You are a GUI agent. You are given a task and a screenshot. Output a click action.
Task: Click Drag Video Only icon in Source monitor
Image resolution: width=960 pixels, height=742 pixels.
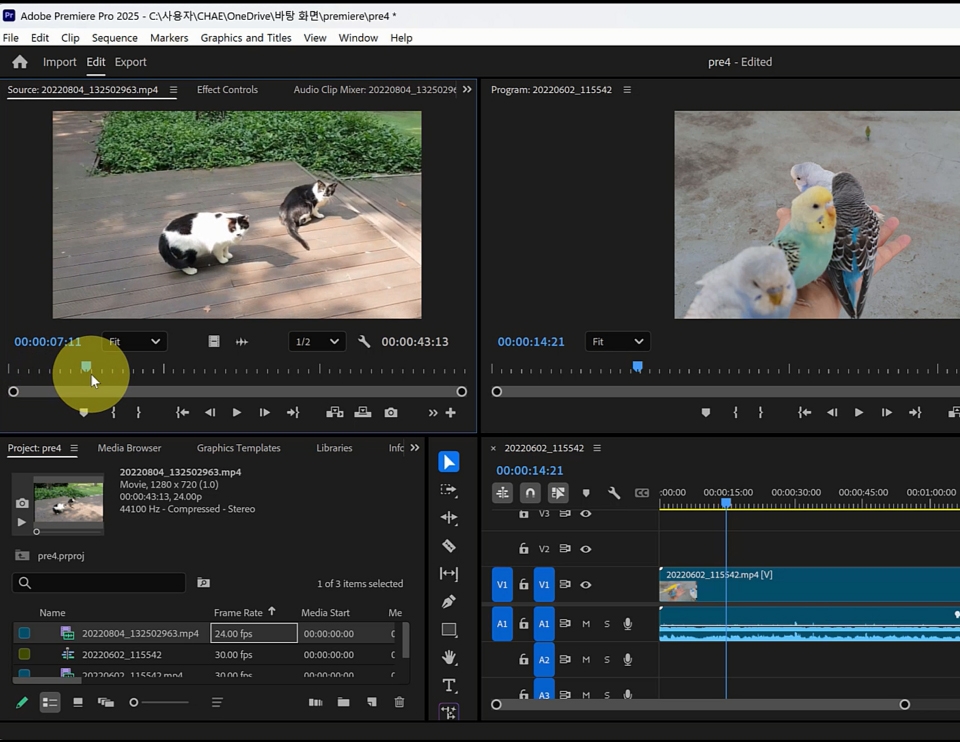[x=214, y=342]
